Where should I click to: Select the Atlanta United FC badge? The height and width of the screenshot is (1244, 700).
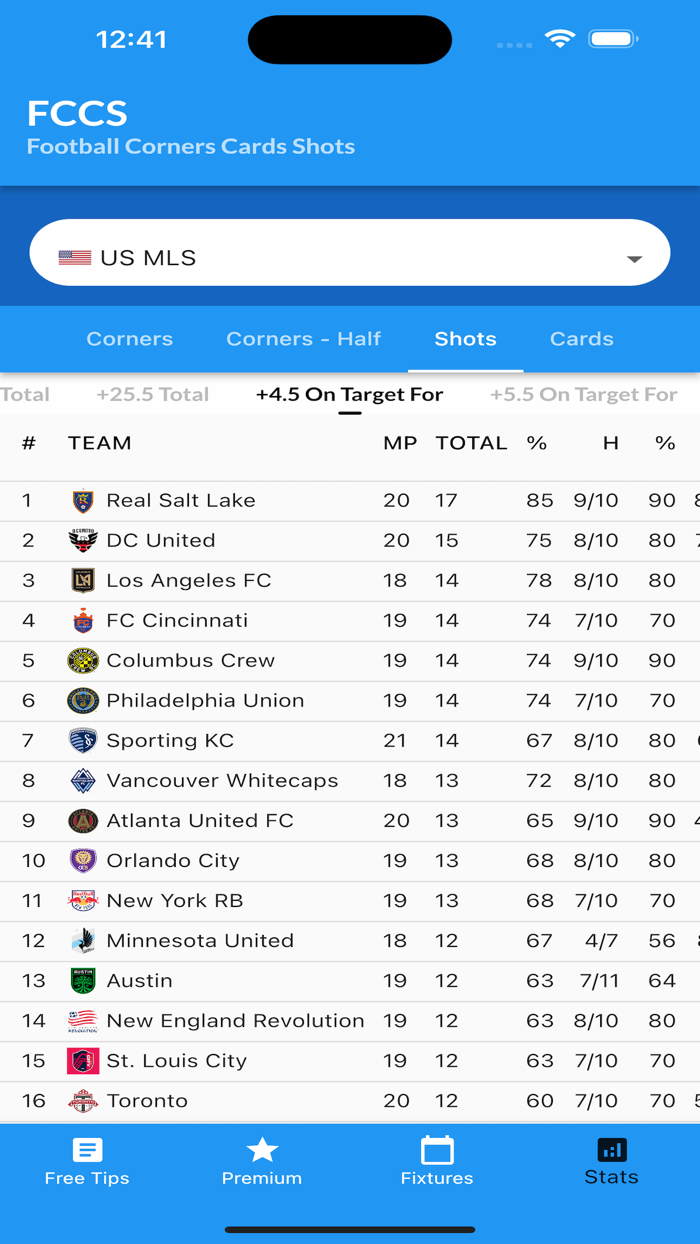tap(84, 820)
